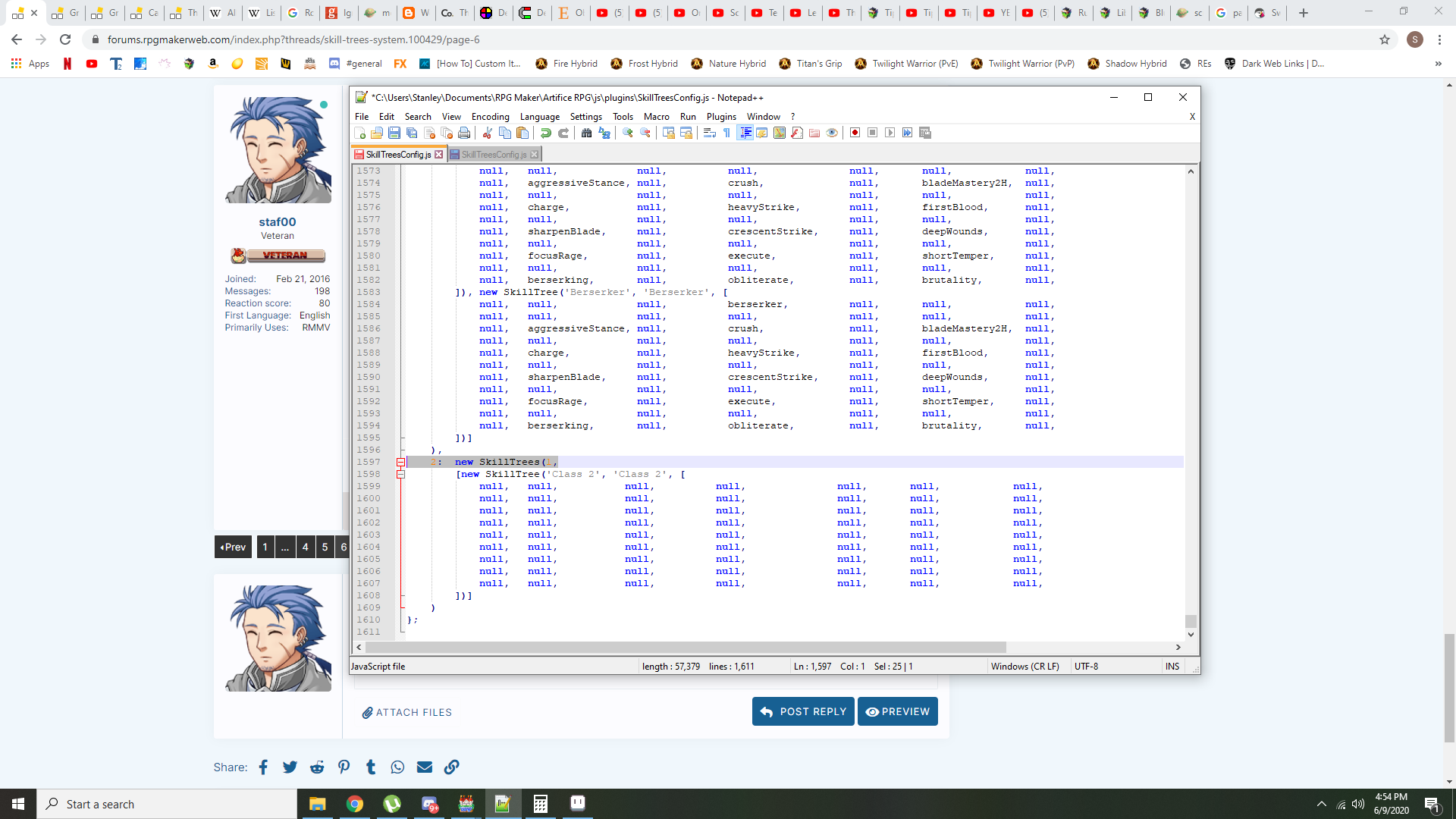
Task: Toggle Synchronize Horizontal Scrolling icon
Action: [686, 133]
